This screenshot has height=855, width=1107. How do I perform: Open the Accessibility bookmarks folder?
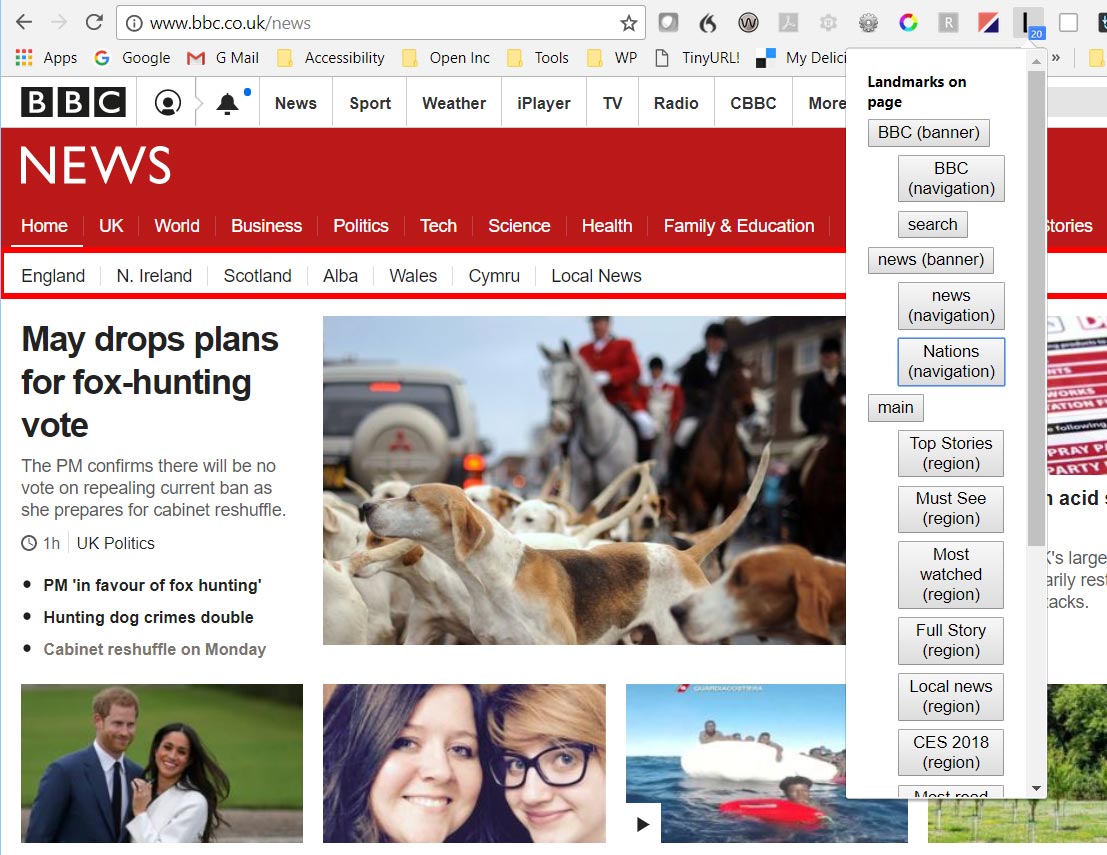pyautogui.click(x=330, y=58)
